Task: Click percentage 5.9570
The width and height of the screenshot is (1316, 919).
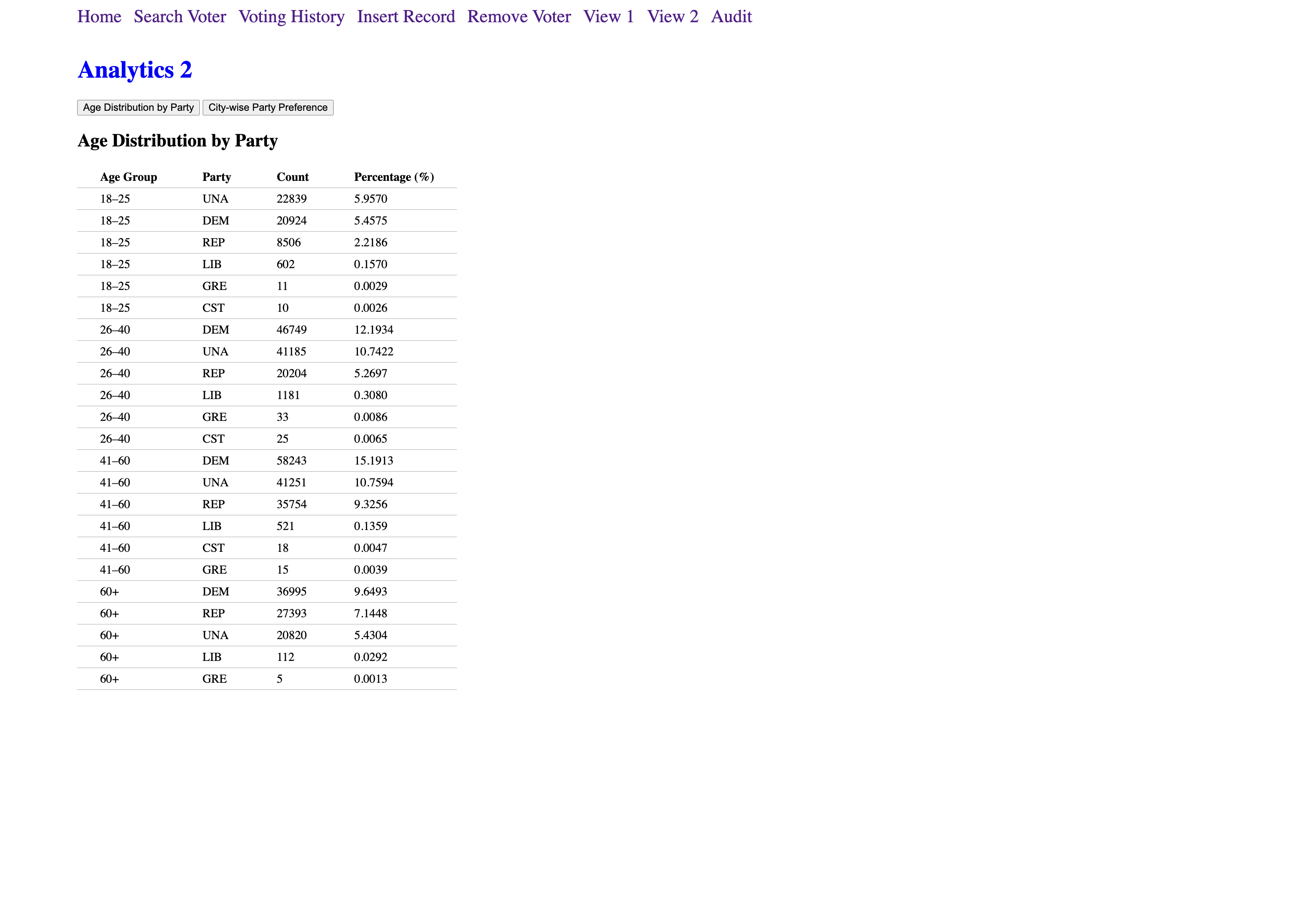Action: [370, 198]
